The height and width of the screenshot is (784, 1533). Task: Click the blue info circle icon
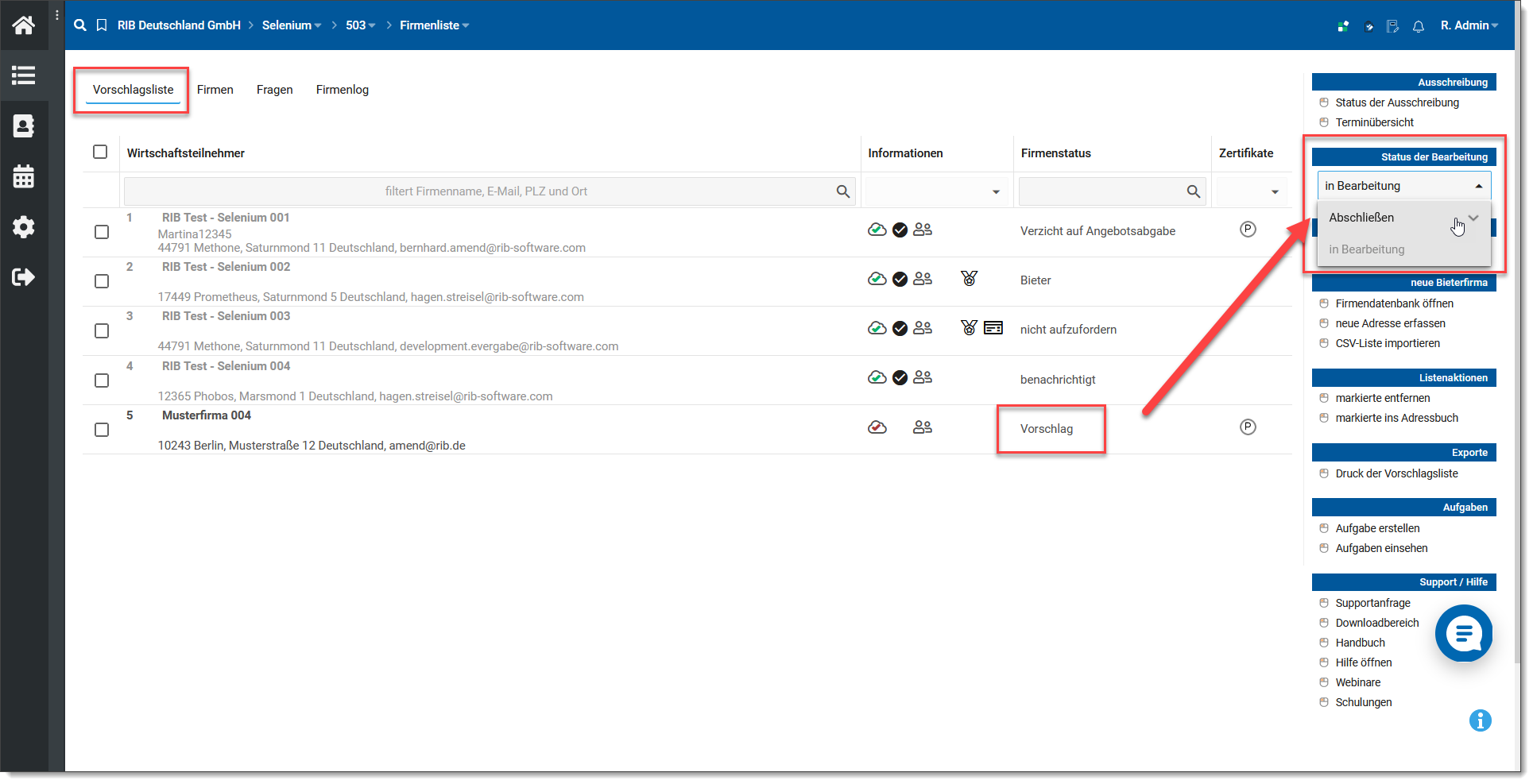click(x=1481, y=720)
